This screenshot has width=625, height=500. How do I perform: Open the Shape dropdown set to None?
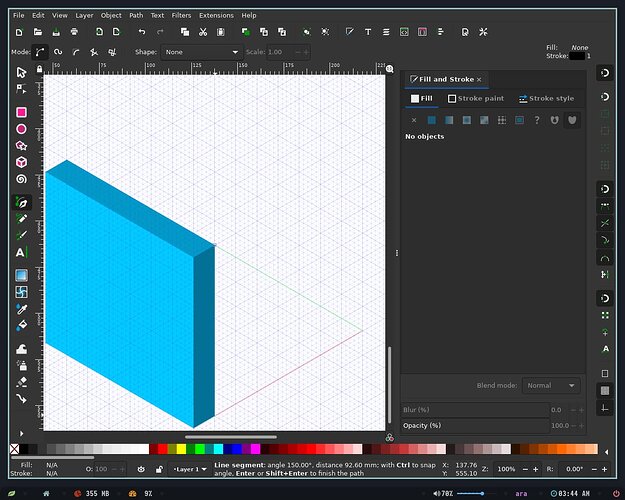point(201,52)
